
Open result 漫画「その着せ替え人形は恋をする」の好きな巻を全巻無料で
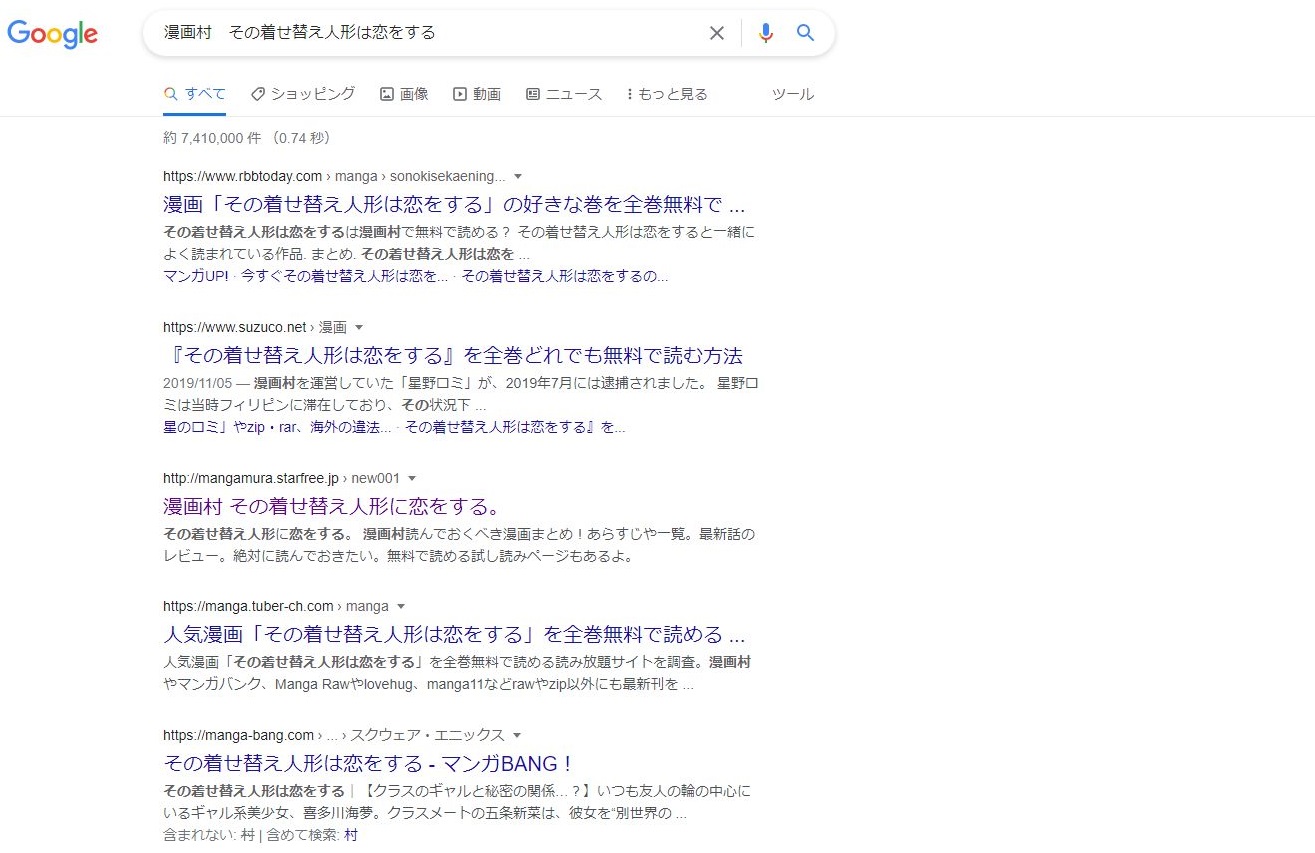454,205
